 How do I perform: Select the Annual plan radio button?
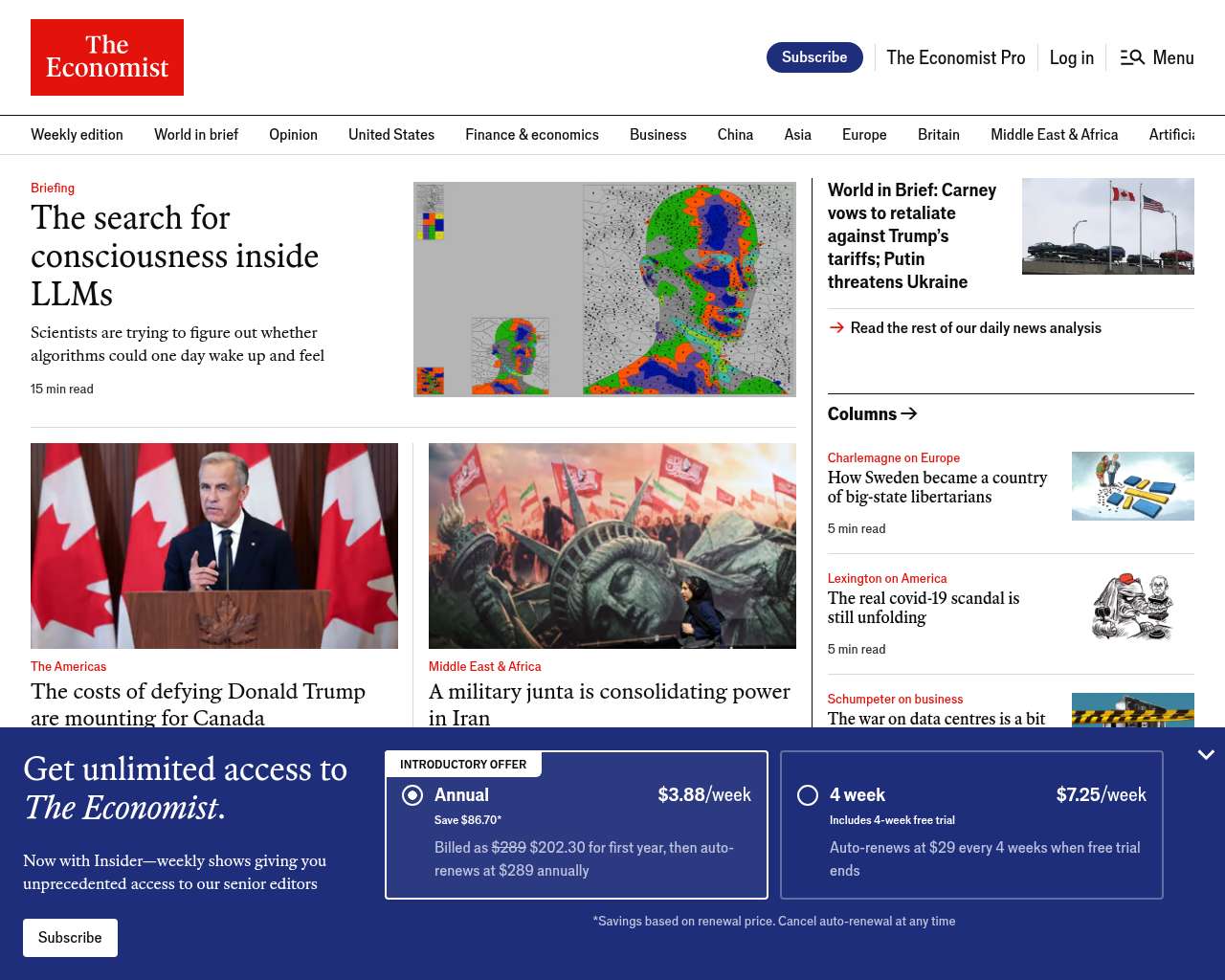[412, 795]
